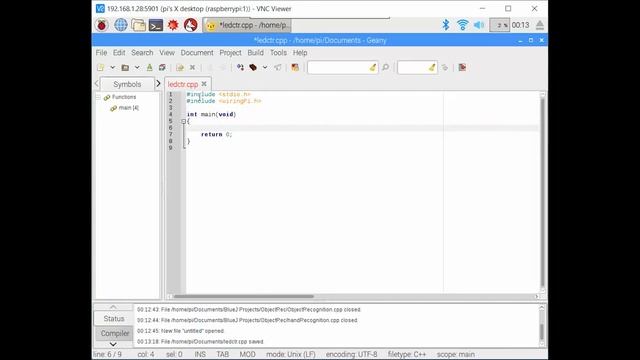Launch the terminal from the taskbar

tap(156, 25)
